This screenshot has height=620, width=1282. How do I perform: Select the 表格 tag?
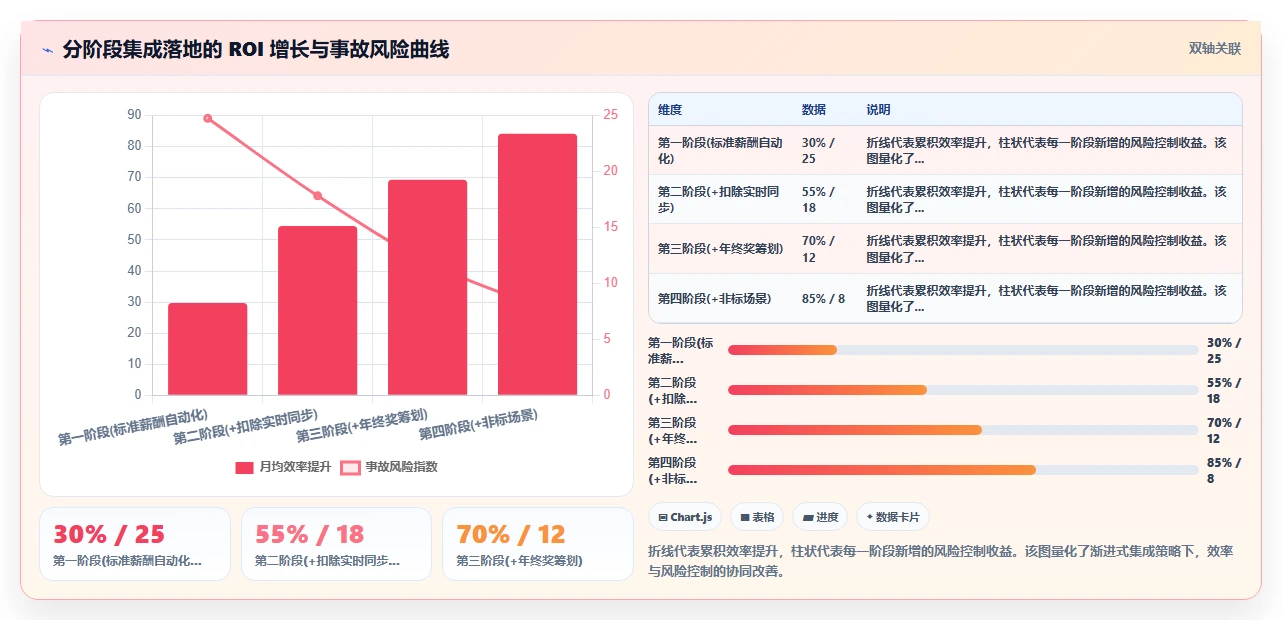(x=757, y=517)
